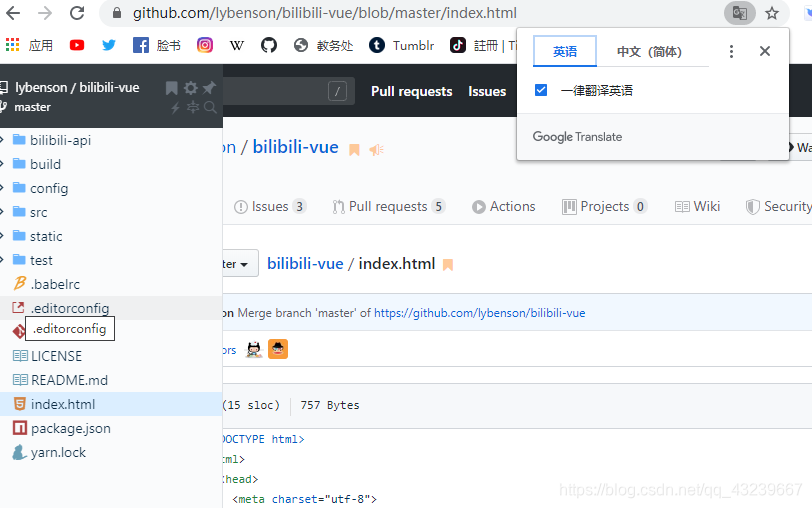The width and height of the screenshot is (812, 508).
Task: Expand the bilibili-api folder
Action: point(2,140)
